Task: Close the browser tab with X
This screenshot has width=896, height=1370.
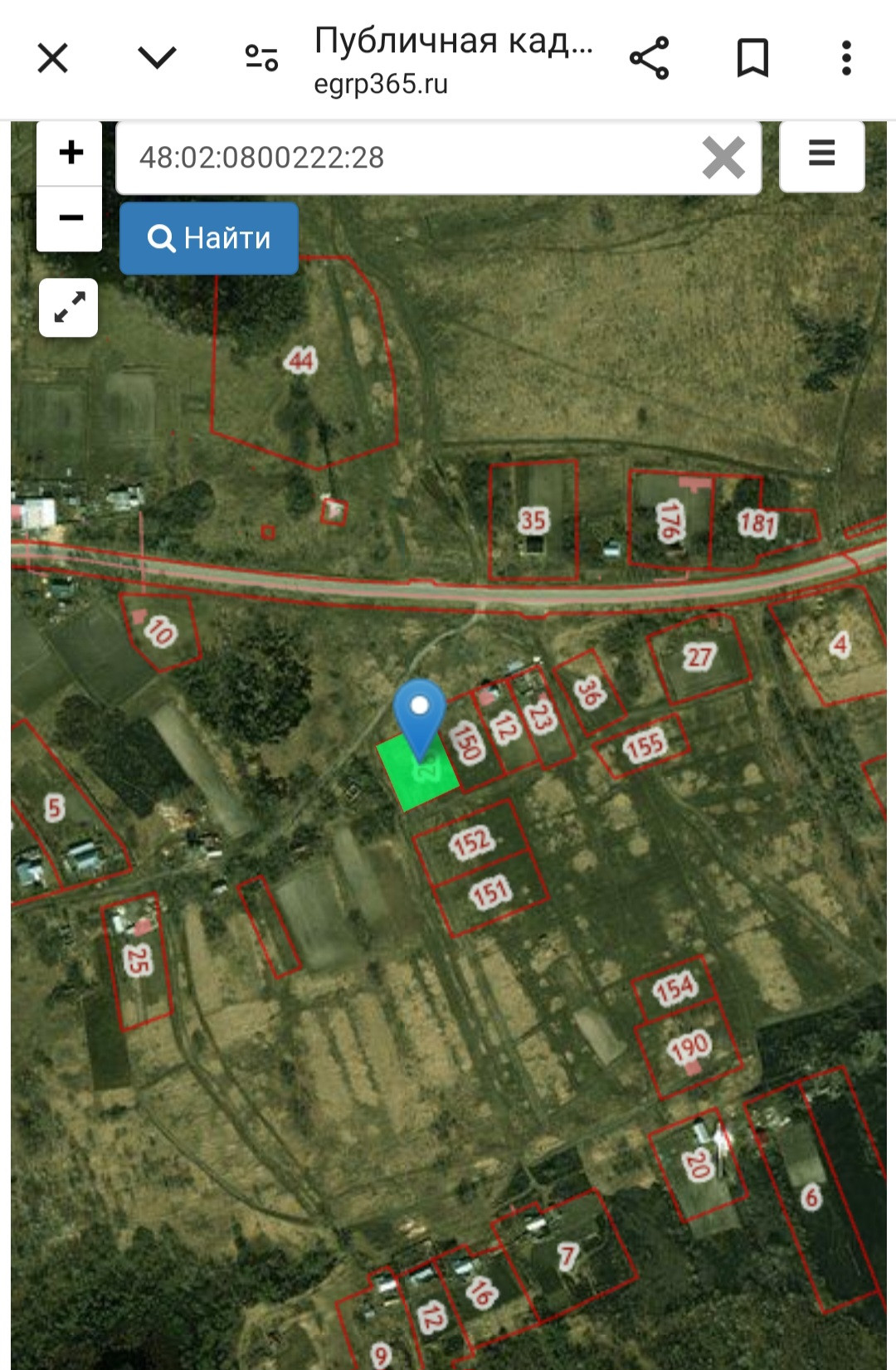Action: coord(52,59)
